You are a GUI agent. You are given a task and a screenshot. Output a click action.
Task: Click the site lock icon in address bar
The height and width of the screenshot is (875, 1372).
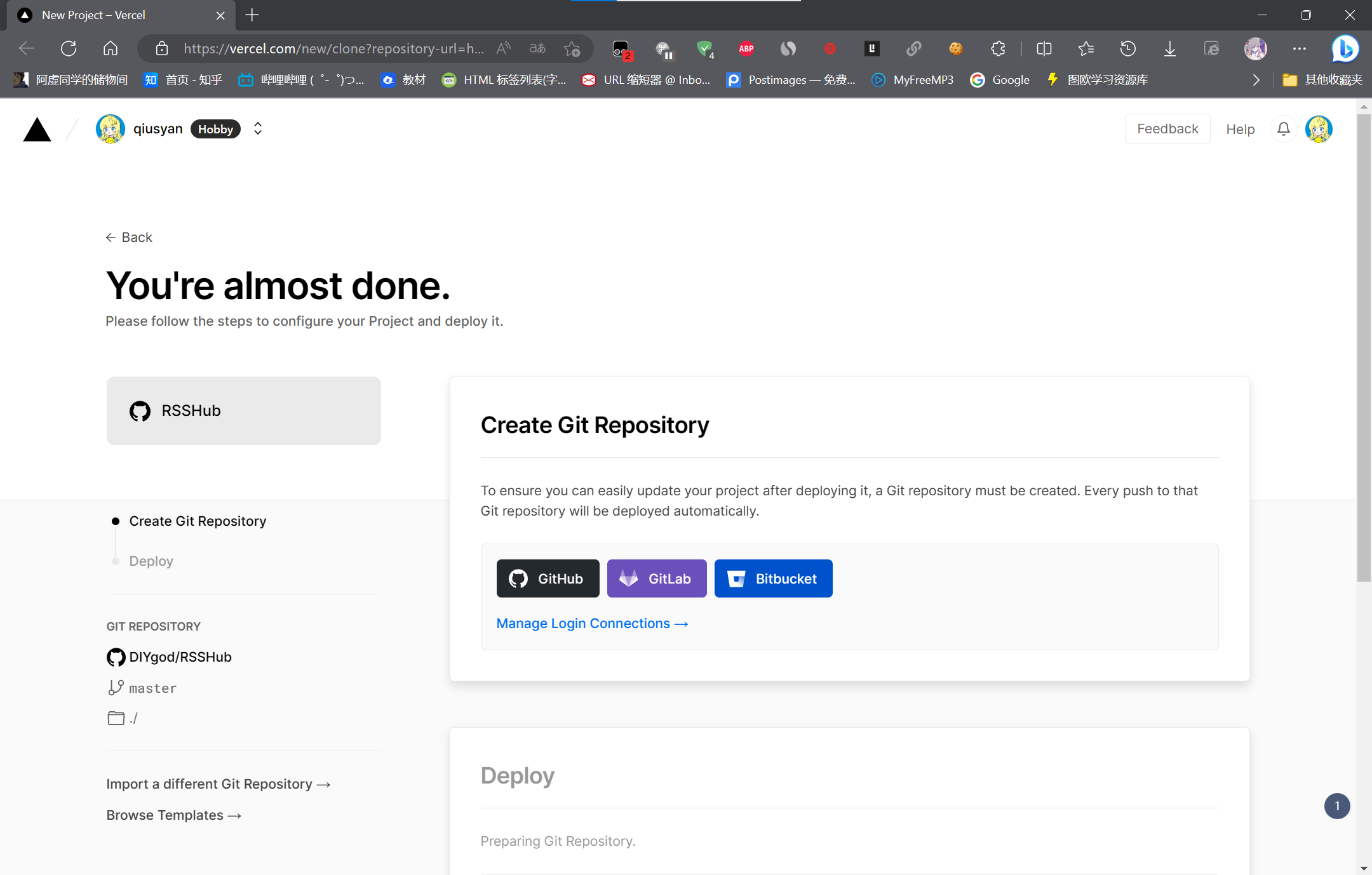point(161,48)
